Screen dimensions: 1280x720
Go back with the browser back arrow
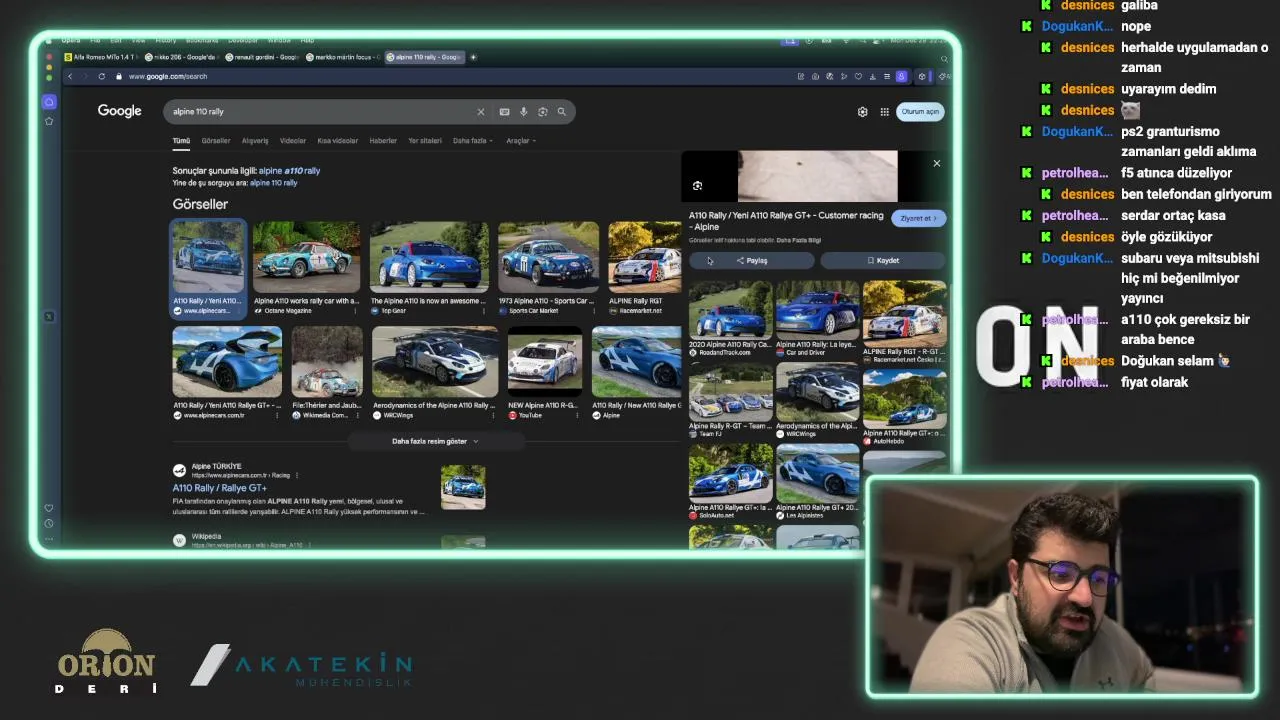70,76
